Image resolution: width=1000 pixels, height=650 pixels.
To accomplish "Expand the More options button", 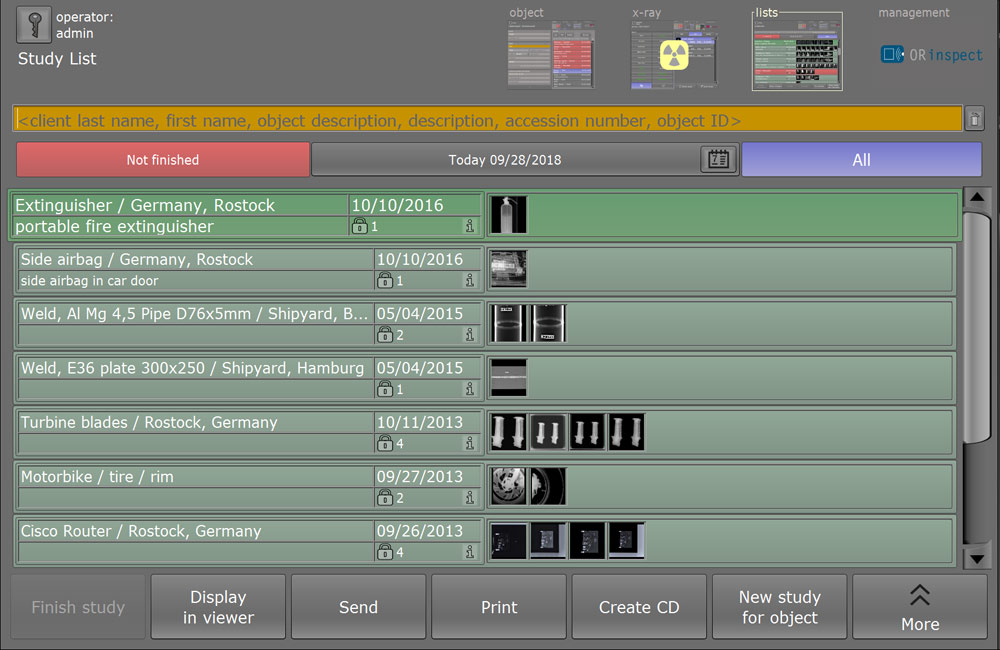I will (x=920, y=607).
